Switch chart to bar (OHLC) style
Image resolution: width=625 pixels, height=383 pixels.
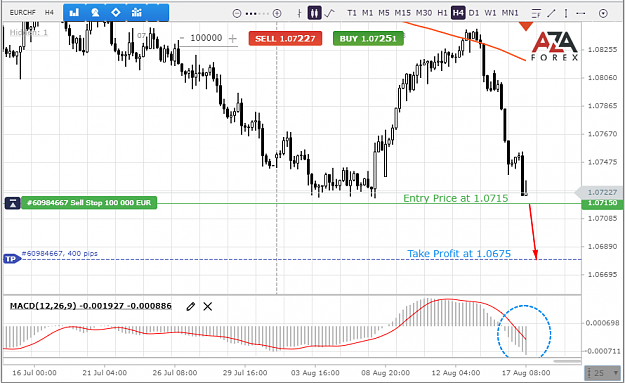pos(299,13)
